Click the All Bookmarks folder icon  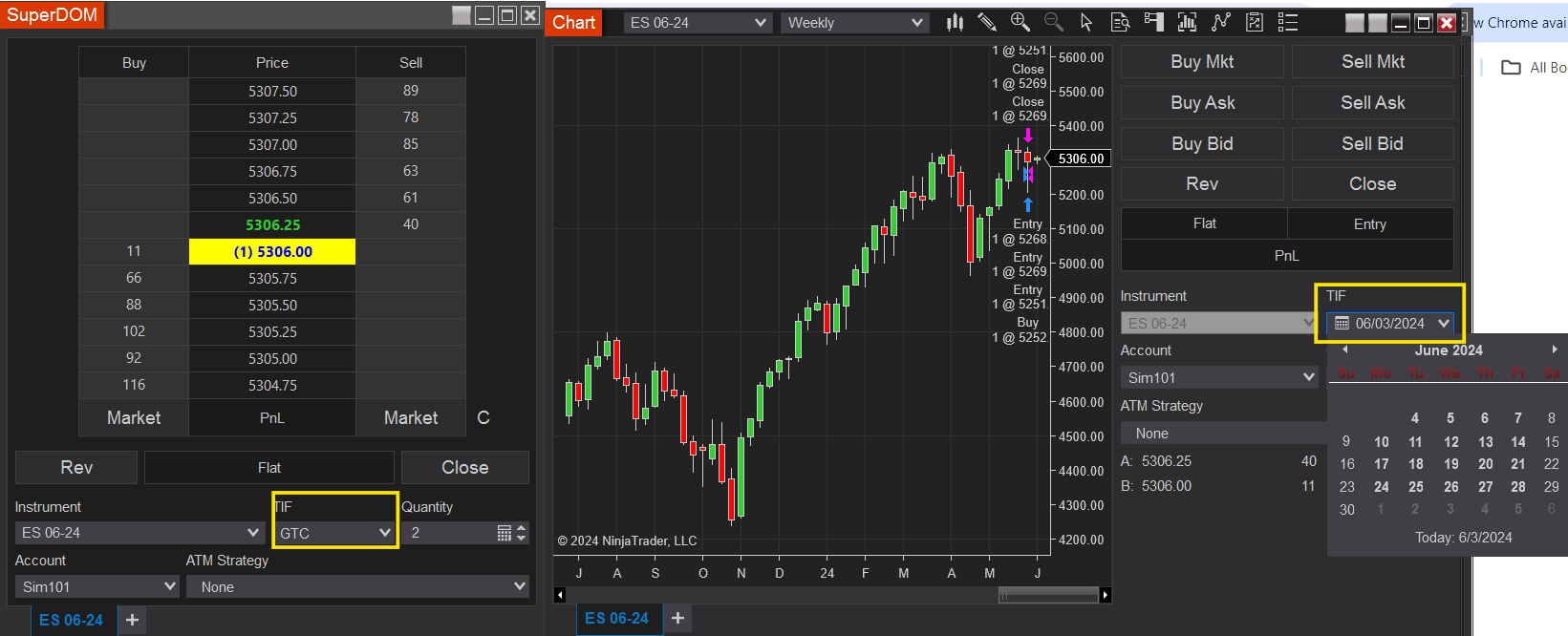(x=1511, y=67)
